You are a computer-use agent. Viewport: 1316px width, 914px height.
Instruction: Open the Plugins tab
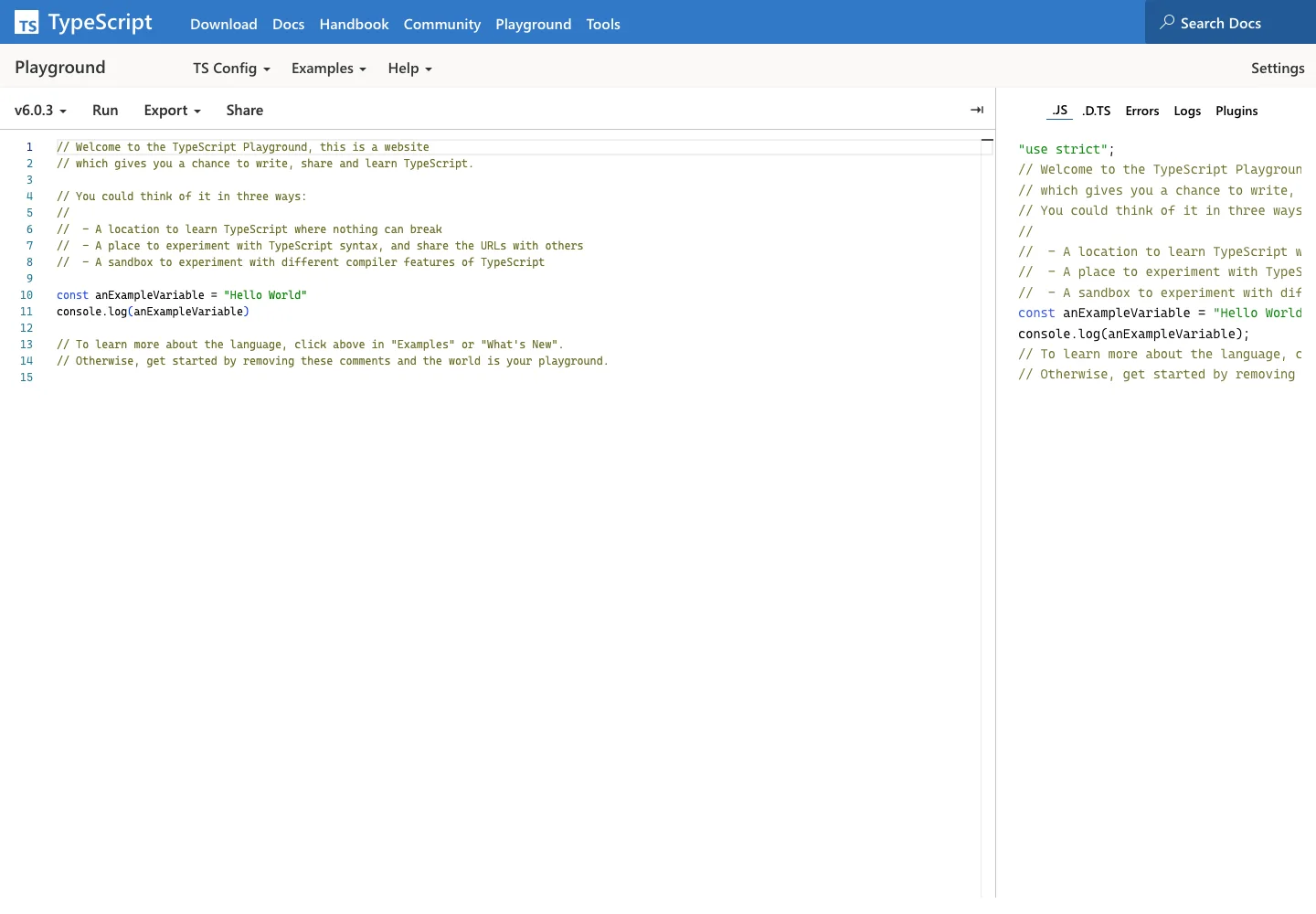click(1236, 111)
